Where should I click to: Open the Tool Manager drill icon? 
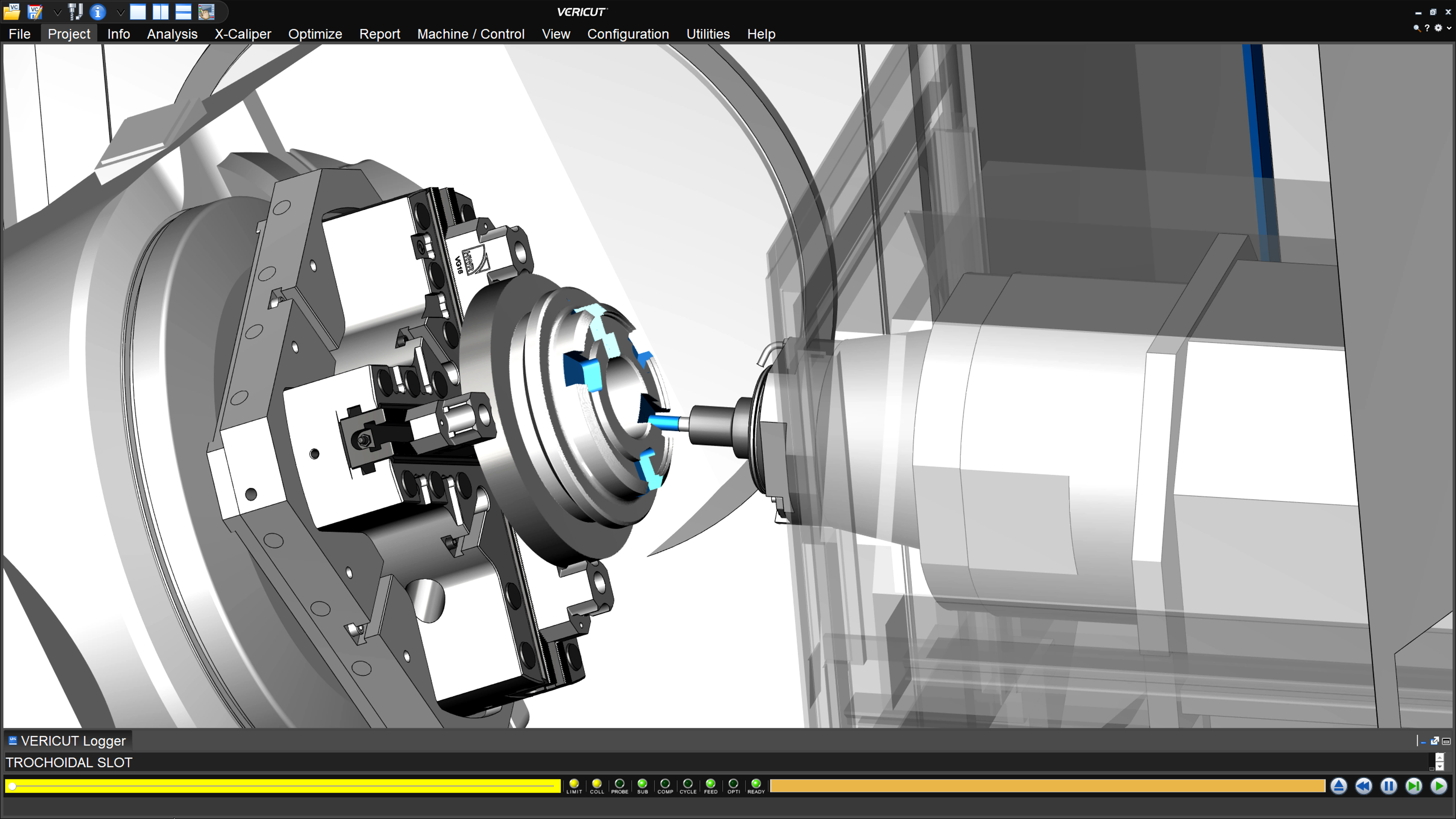pos(76,12)
